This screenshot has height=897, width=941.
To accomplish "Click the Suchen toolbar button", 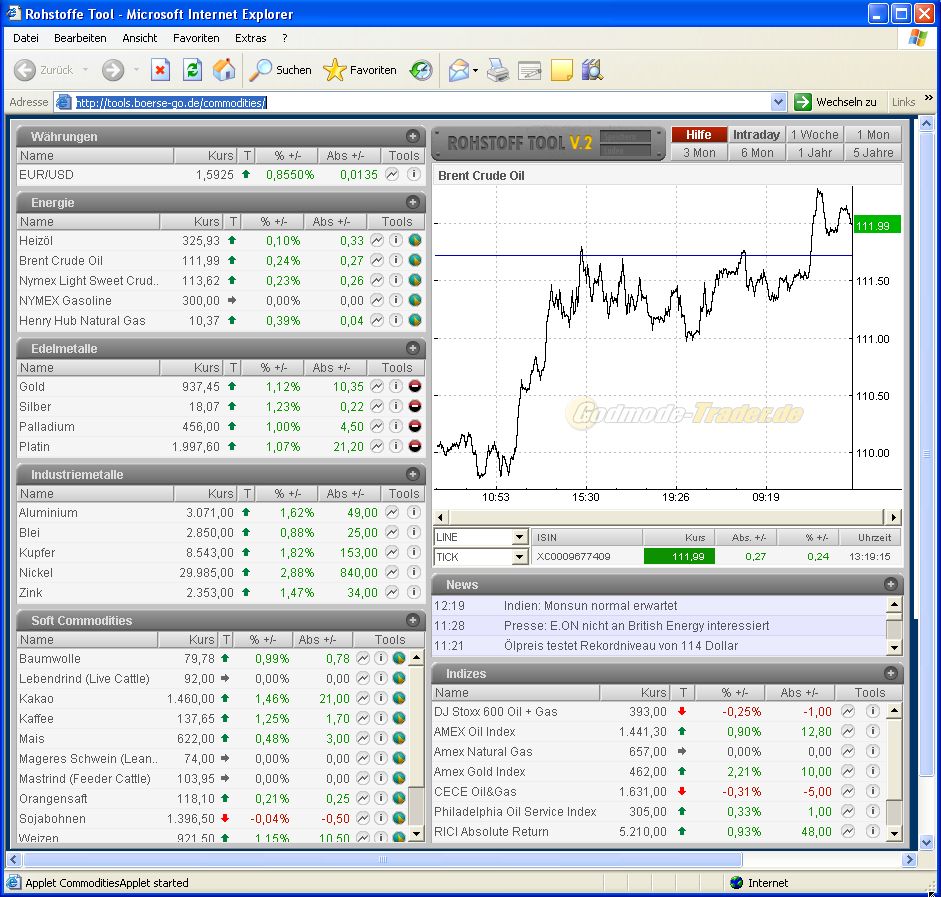I will click(281, 70).
